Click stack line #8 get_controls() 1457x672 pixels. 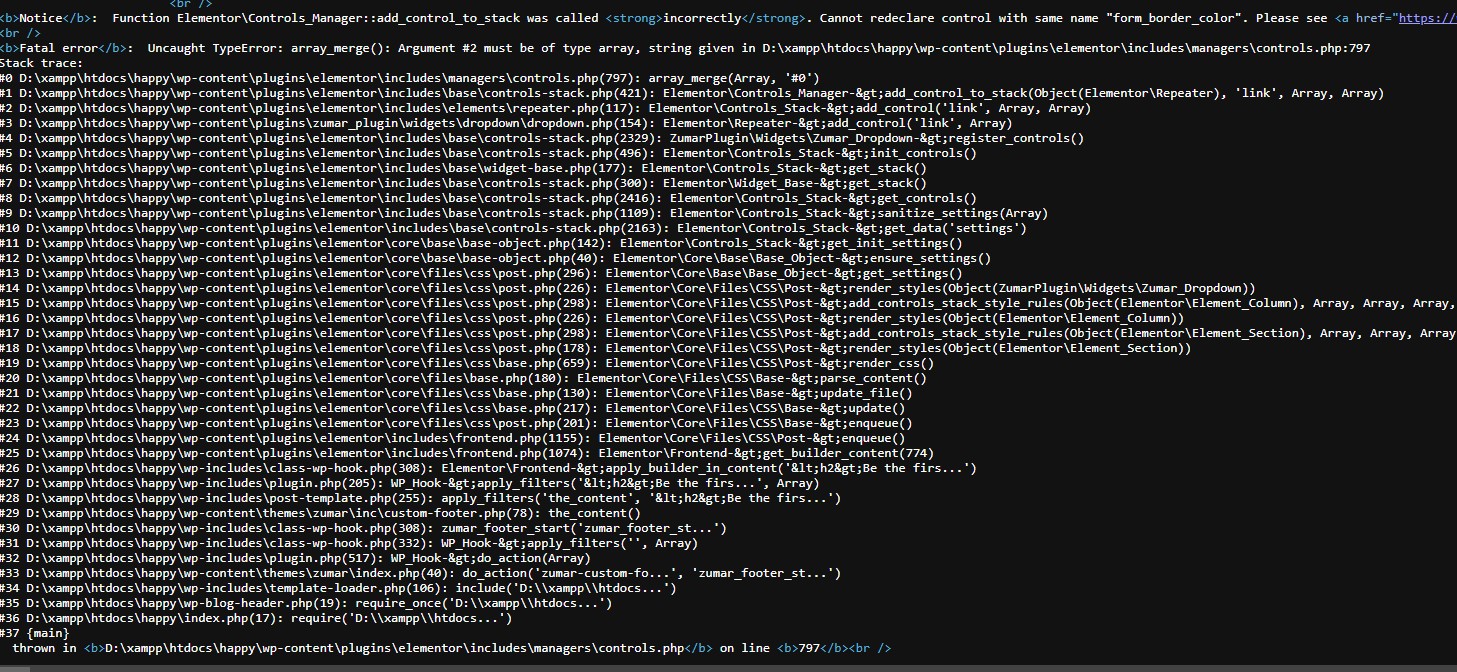tap(489, 198)
